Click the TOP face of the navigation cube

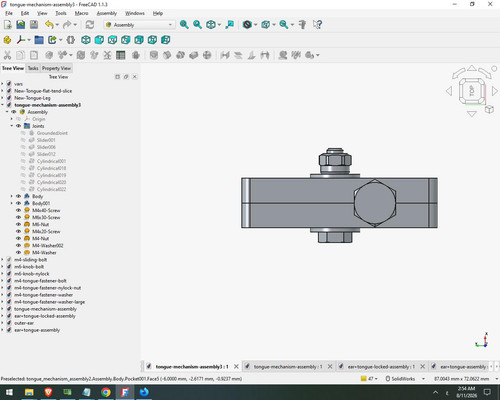coord(472,91)
